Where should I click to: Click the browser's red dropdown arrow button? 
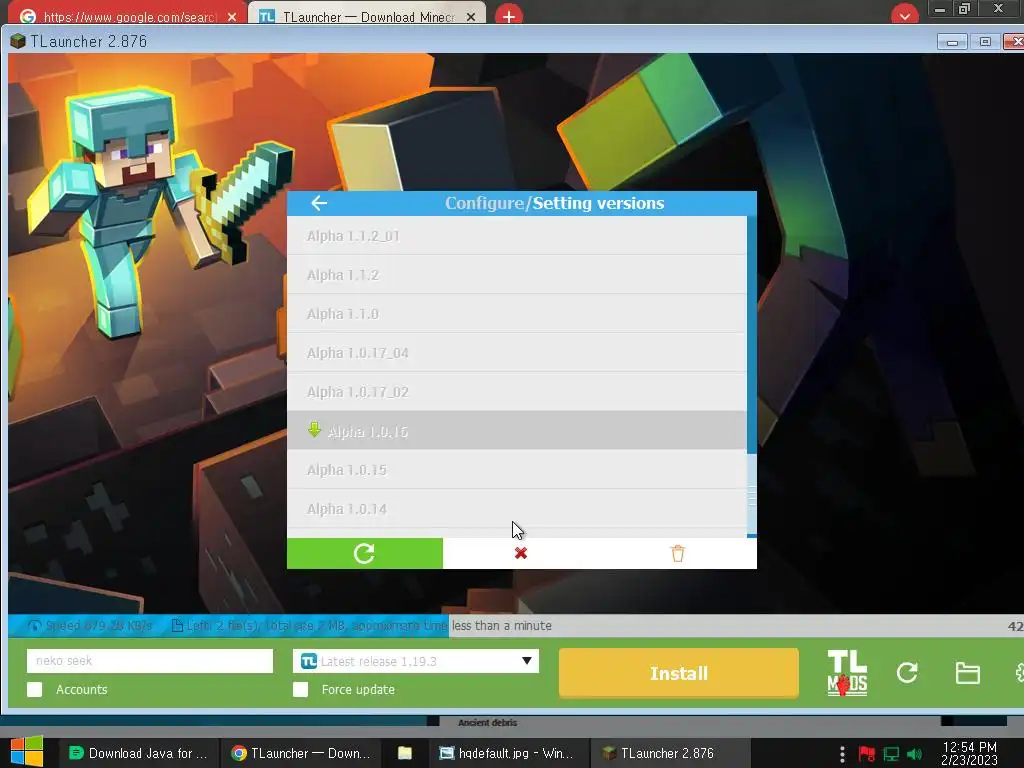(904, 14)
